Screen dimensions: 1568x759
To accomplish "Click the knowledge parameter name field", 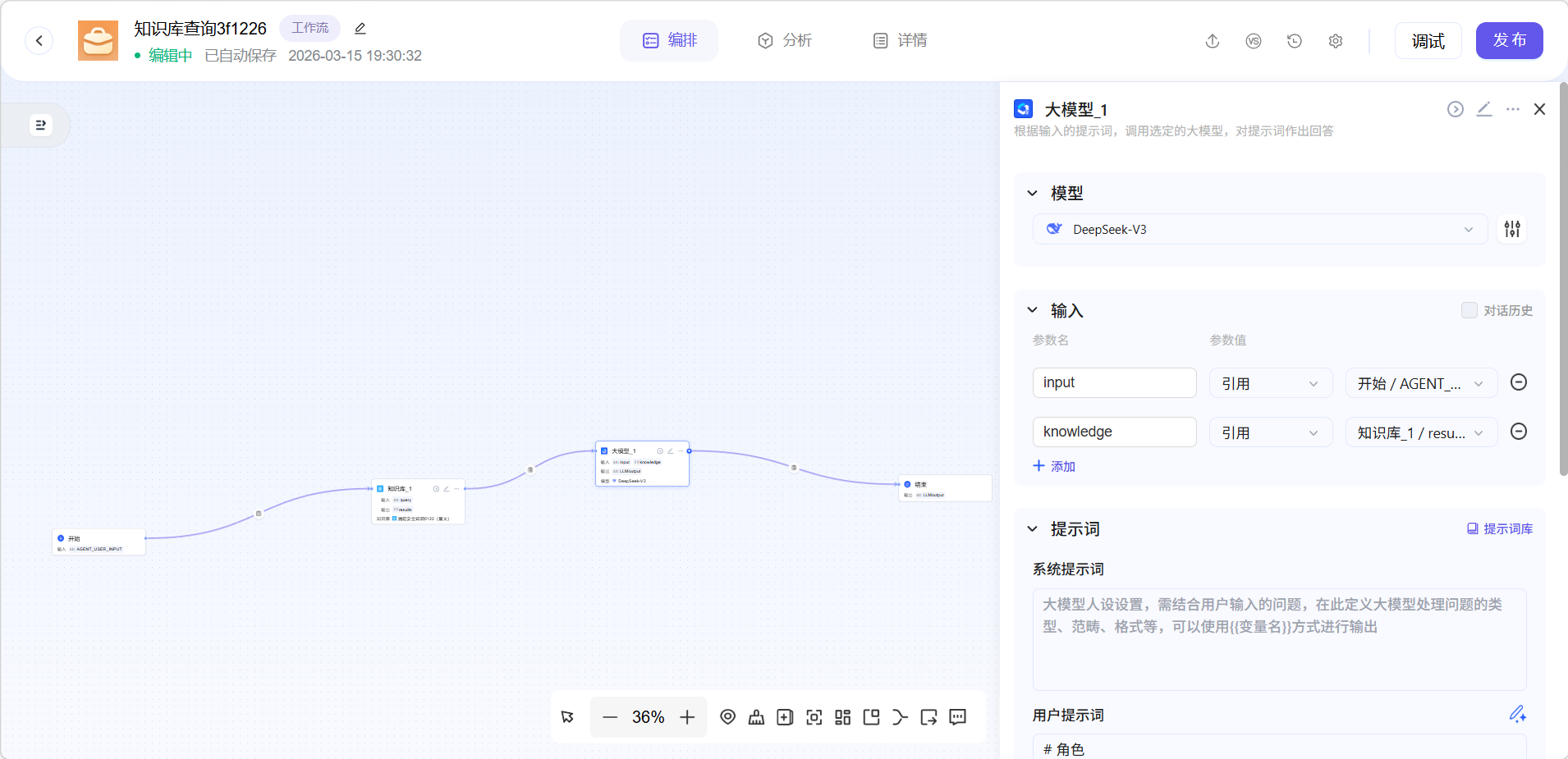I will [1113, 432].
